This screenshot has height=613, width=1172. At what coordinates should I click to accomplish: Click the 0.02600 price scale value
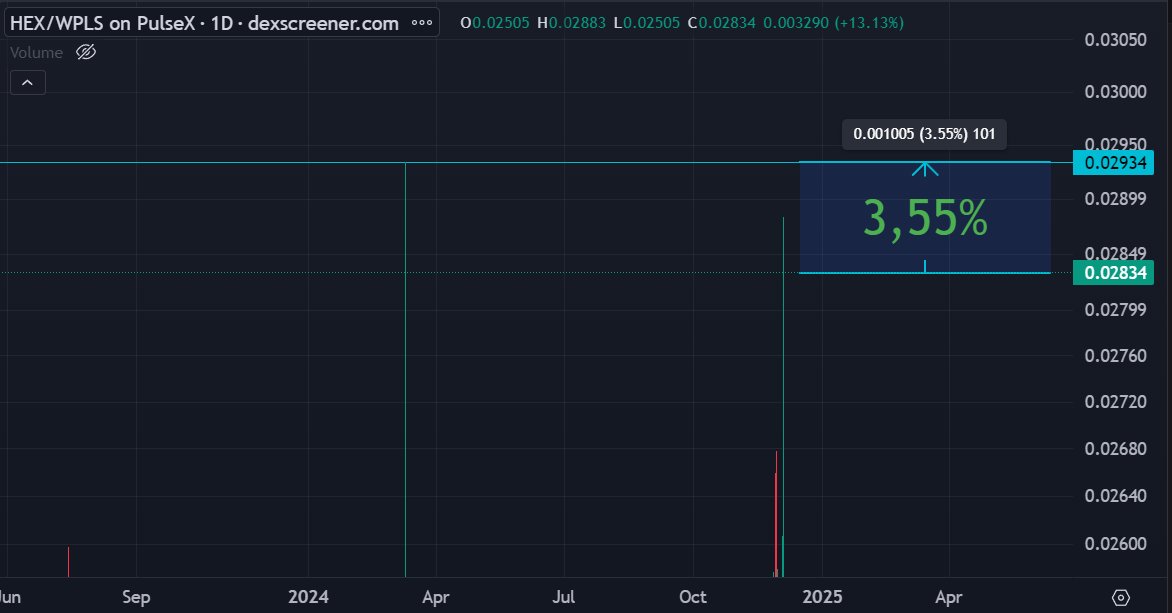pos(1115,543)
